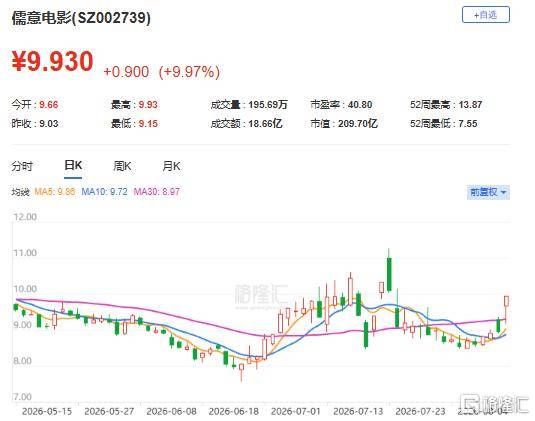Add stock to watchlist with +自选 button
535x421 pixels.
click(x=486, y=15)
